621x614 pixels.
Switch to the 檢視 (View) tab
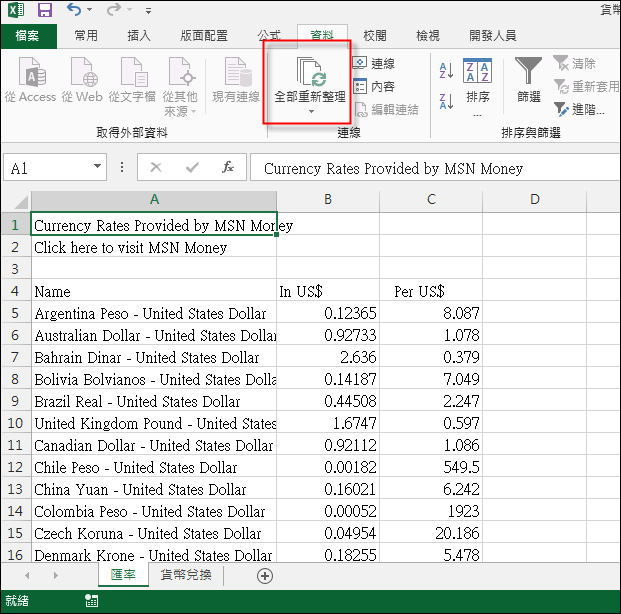click(x=428, y=36)
